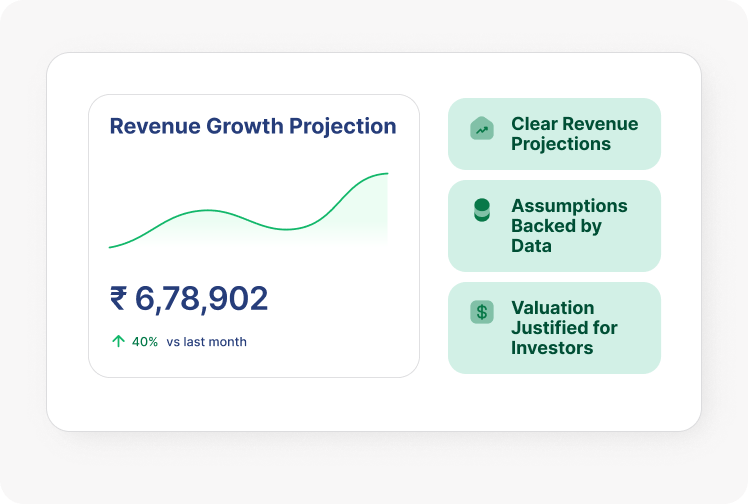Click the first hump of the green curve
This screenshot has width=748, height=504.
[208, 211]
